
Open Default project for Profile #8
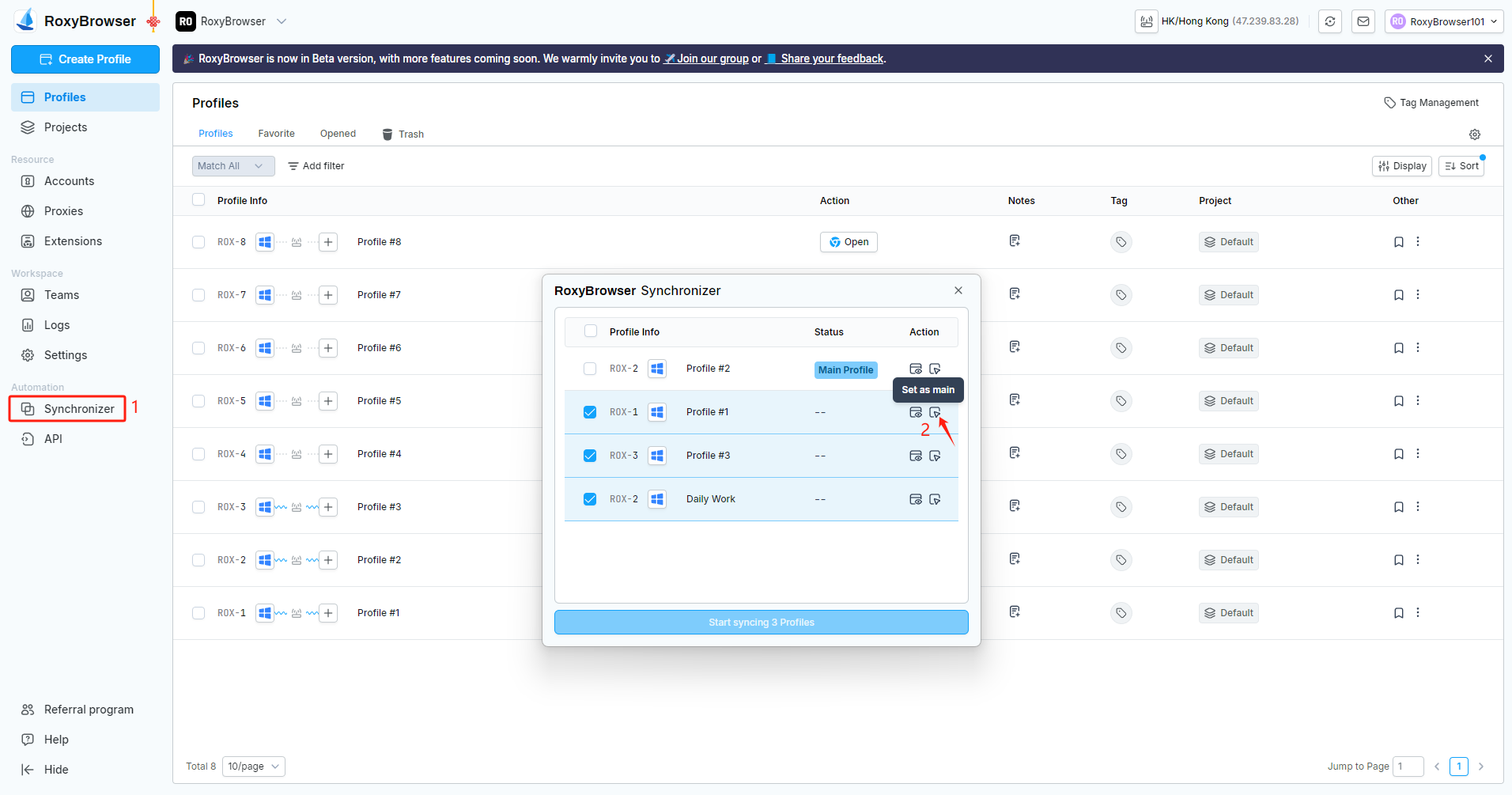pos(1229,242)
